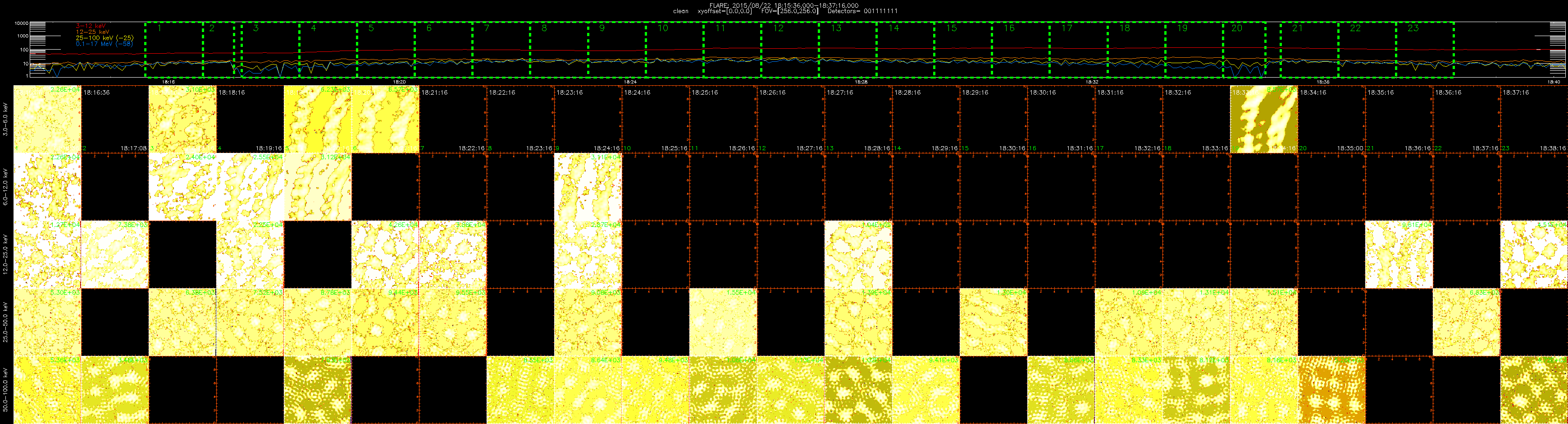Open the 50.0-100.0 keV image in panel 16
This screenshot has height=424, width=1568.
1061,390
